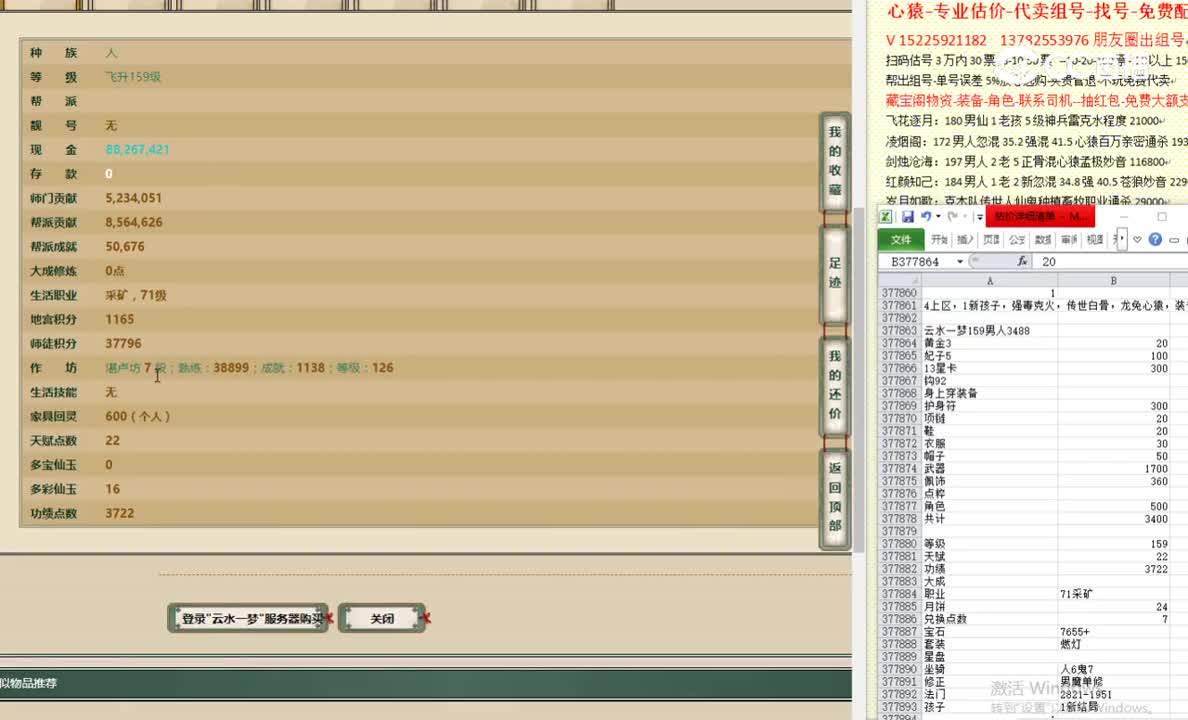
Task: Click the formula bar showing value 20
Action: pos(1060,260)
